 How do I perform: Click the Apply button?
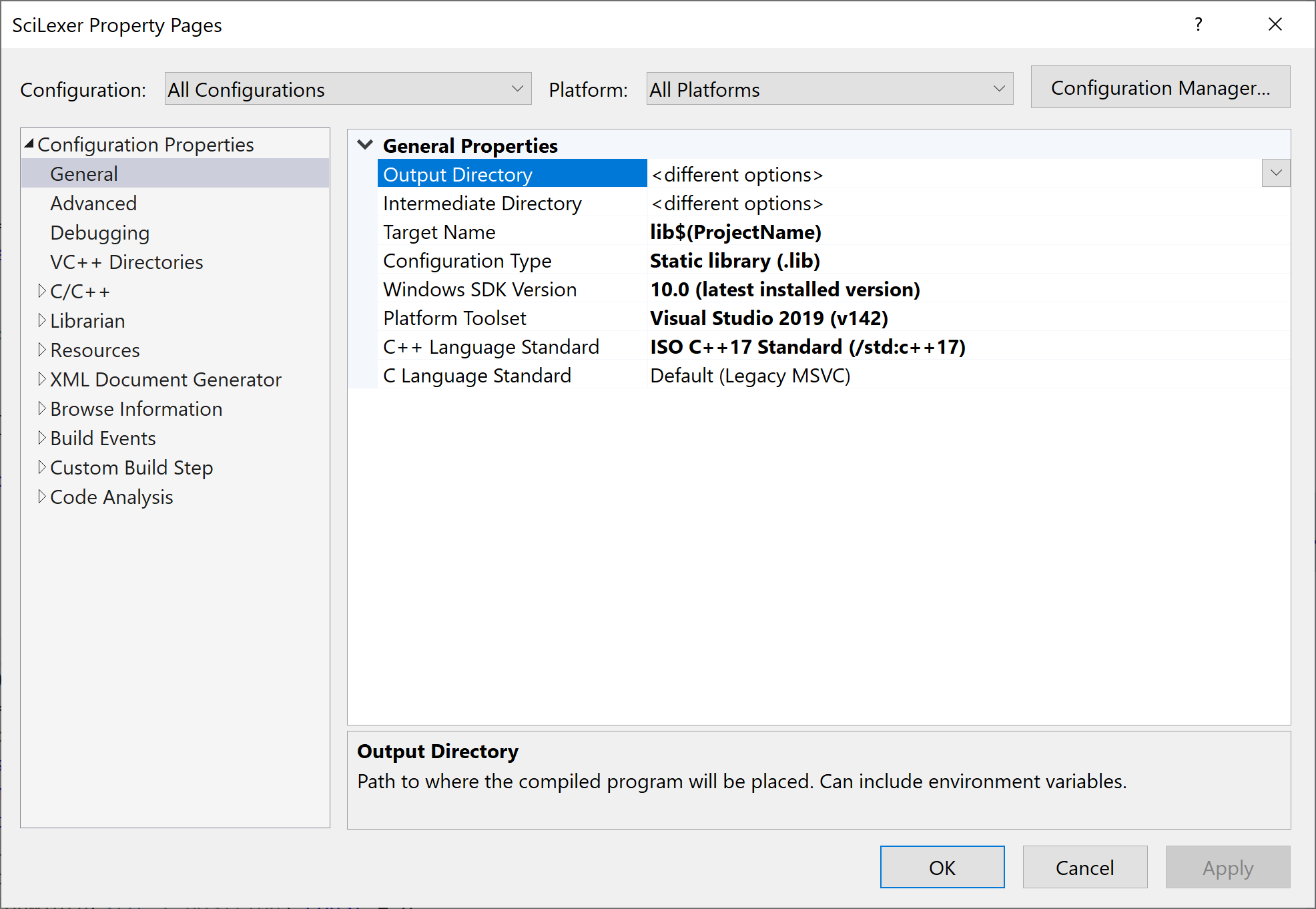click(1227, 867)
